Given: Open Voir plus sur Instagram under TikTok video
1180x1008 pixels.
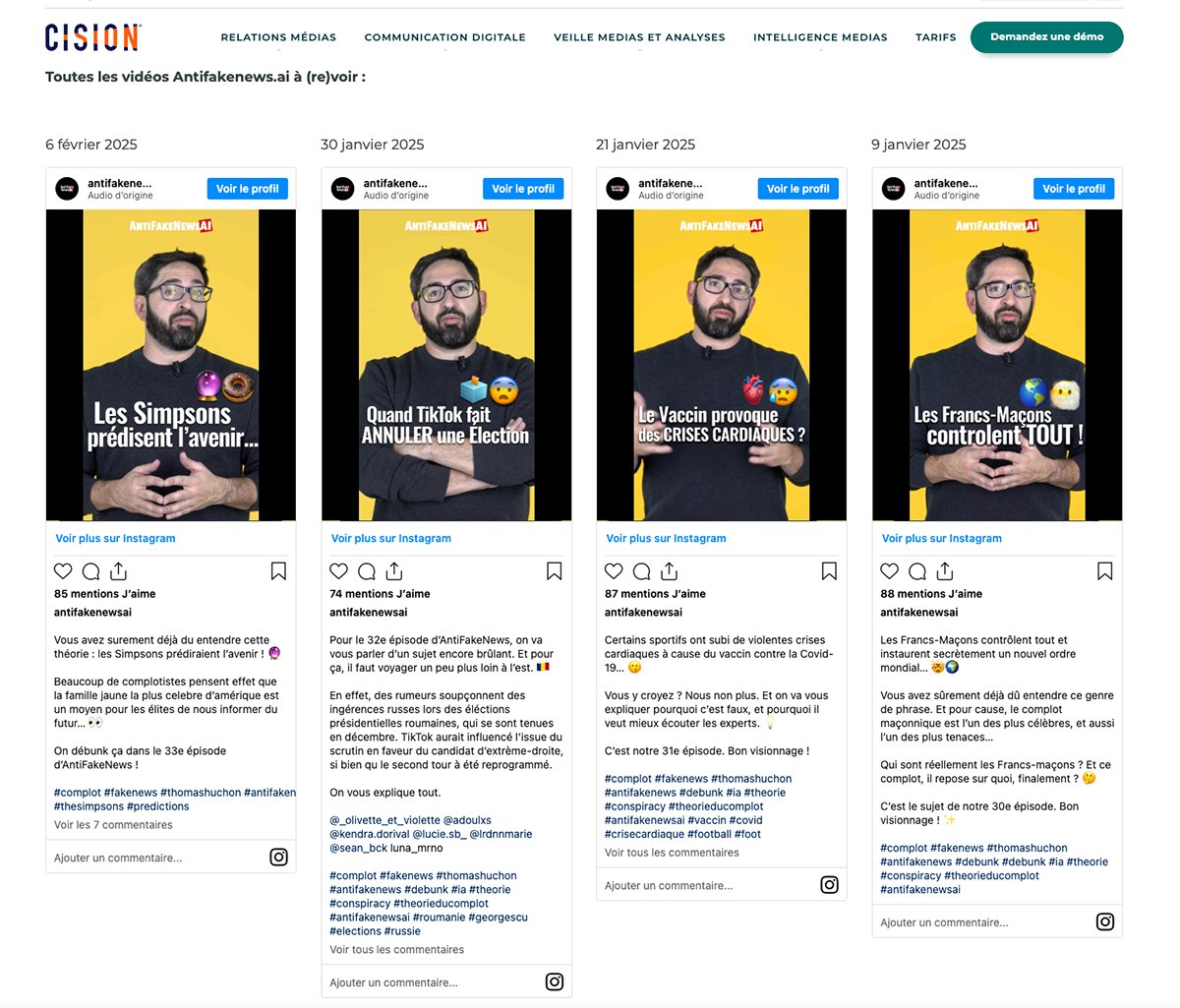Looking at the screenshot, I should (x=390, y=538).
